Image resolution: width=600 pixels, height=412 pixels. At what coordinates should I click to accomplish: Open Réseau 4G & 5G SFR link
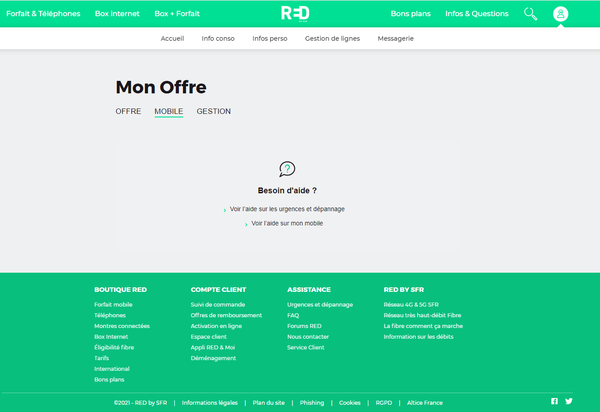click(411, 305)
